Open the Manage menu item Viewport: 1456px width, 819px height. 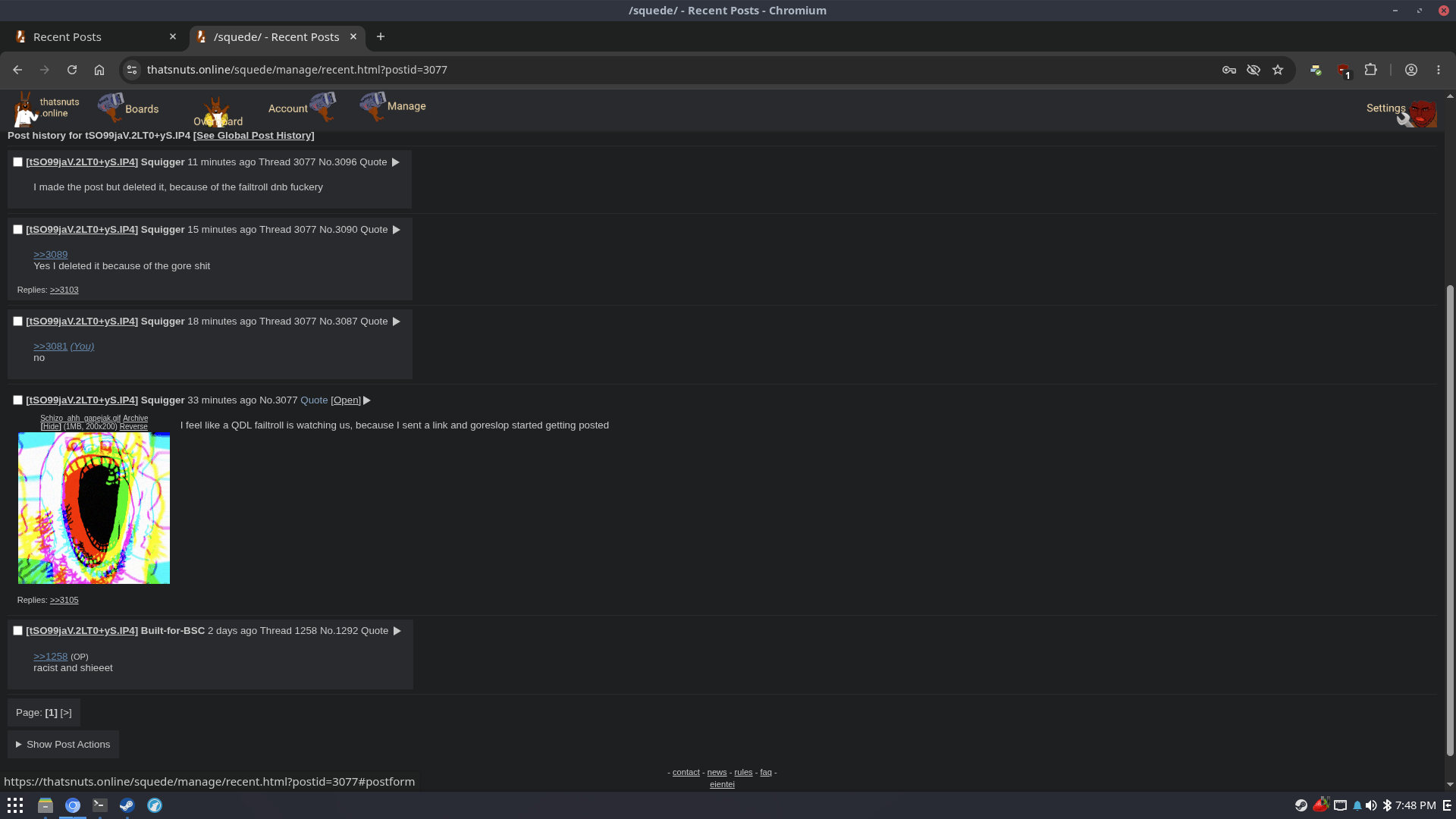(x=393, y=107)
